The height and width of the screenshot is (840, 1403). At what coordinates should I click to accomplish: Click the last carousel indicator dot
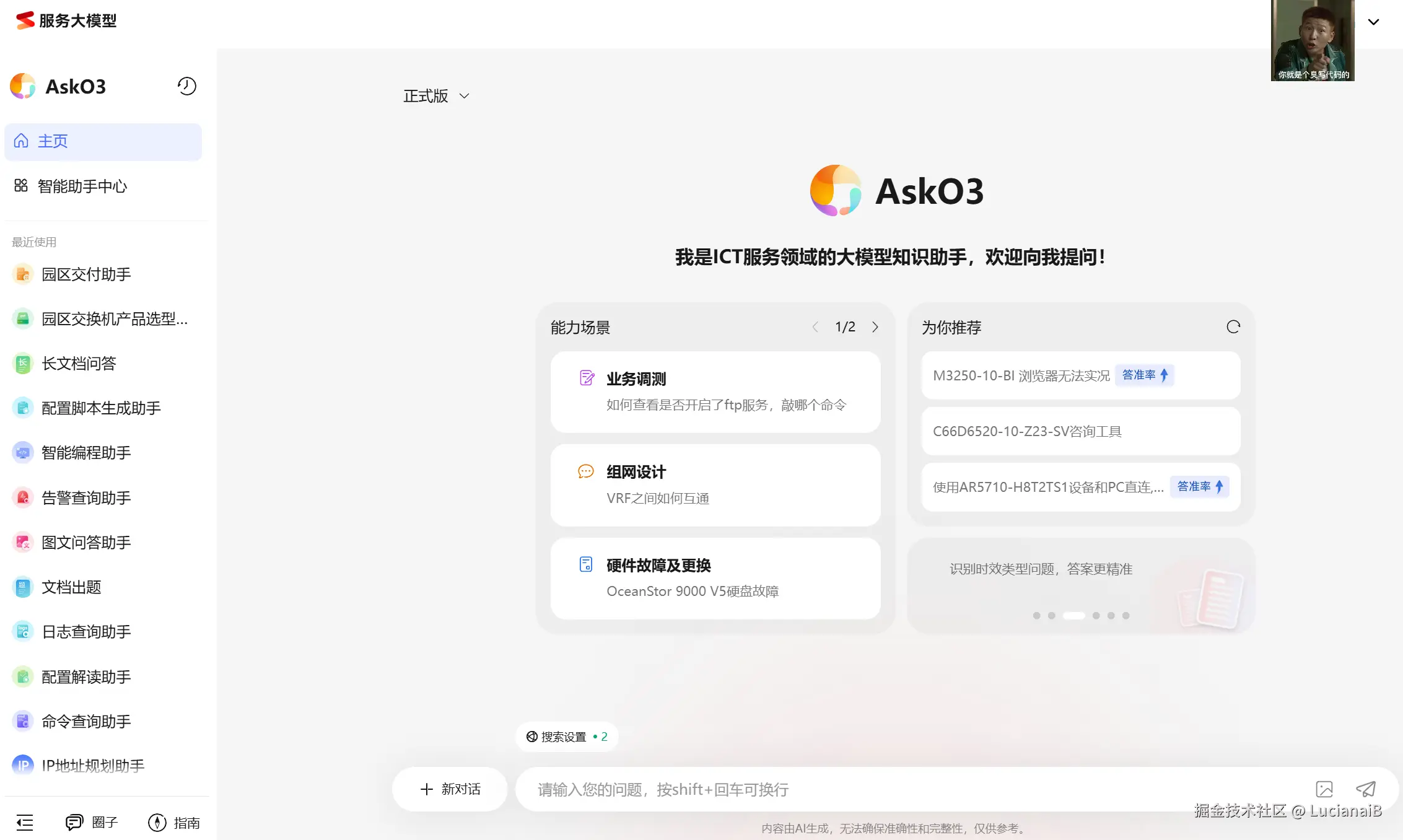coord(1125,616)
